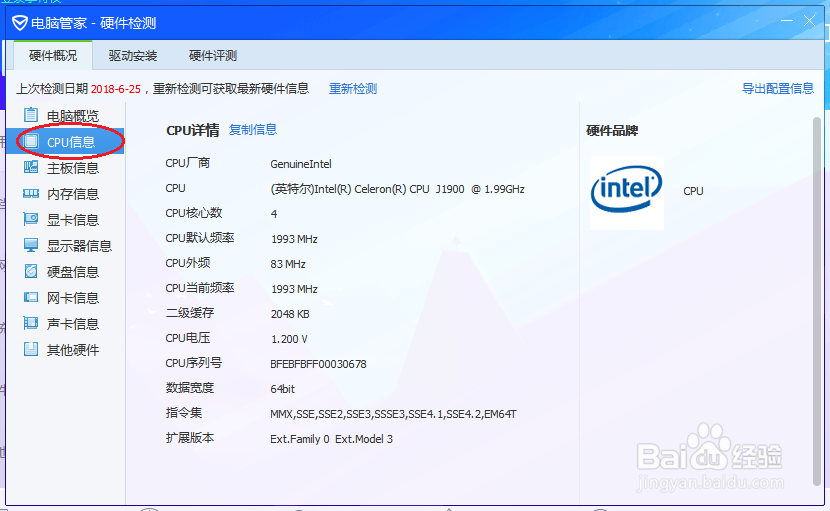Click the CPU序列号 label
The width and height of the screenshot is (830, 511).
[x=194, y=363]
